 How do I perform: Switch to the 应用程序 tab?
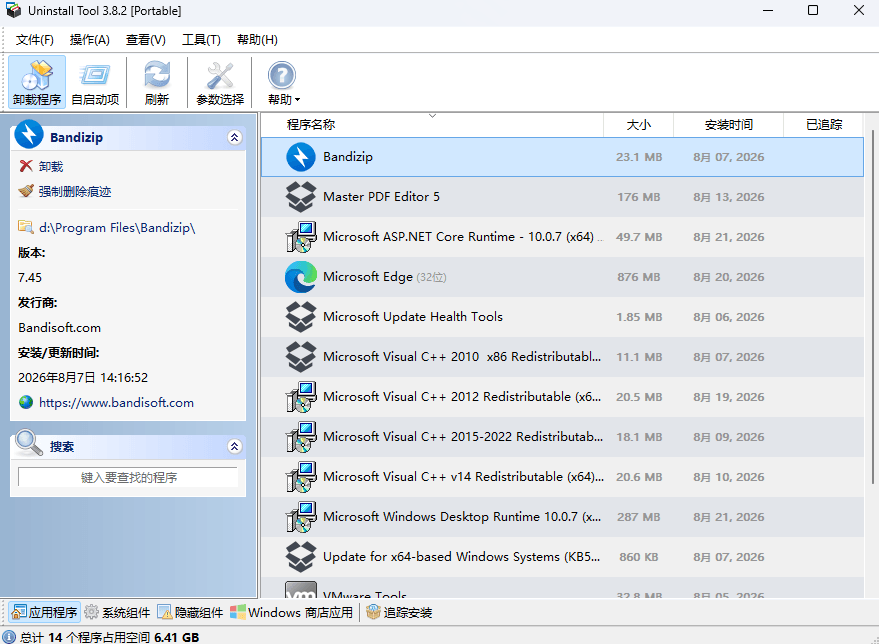point(45,613)
